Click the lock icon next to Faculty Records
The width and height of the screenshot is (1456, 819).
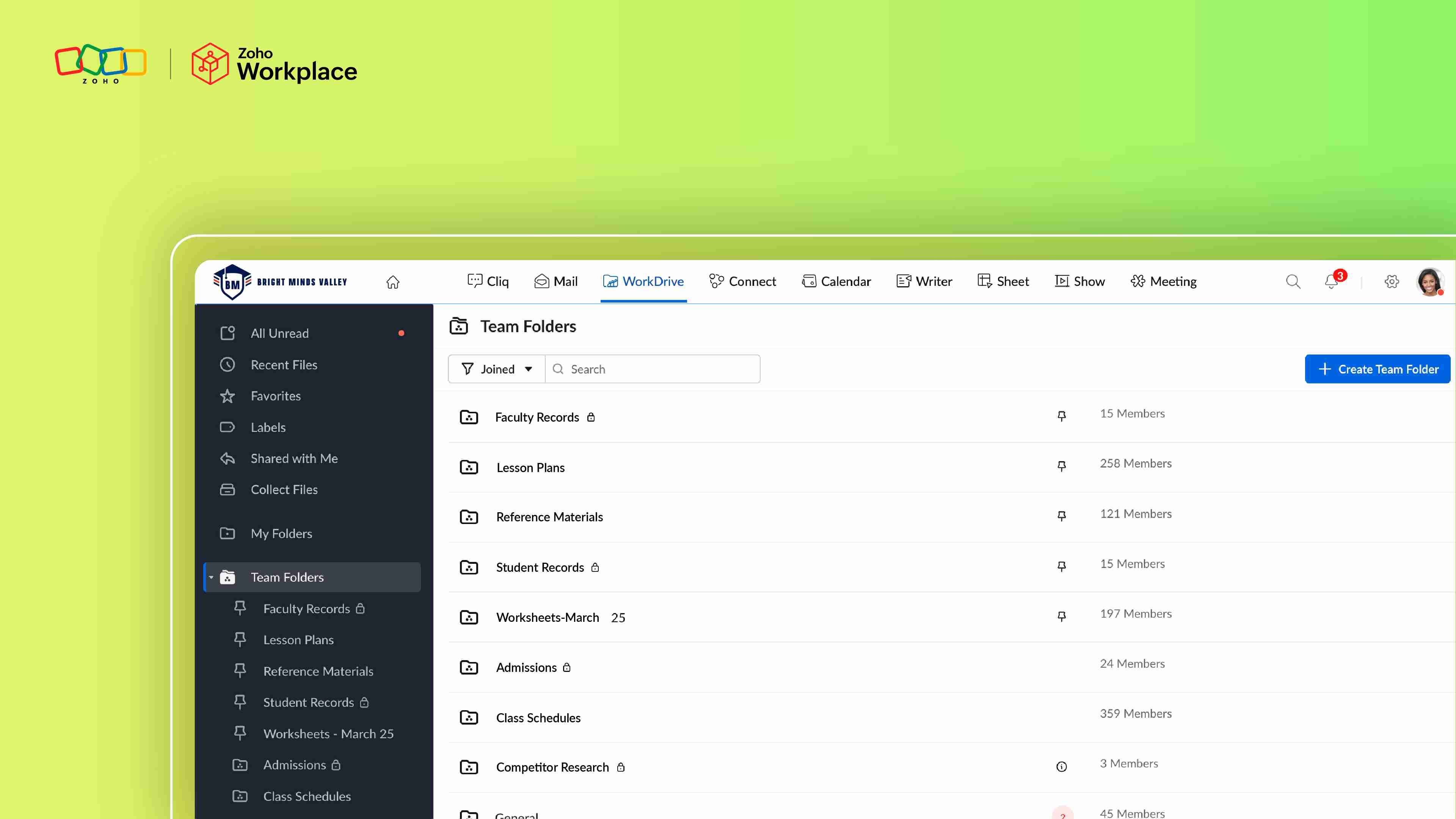591,417
